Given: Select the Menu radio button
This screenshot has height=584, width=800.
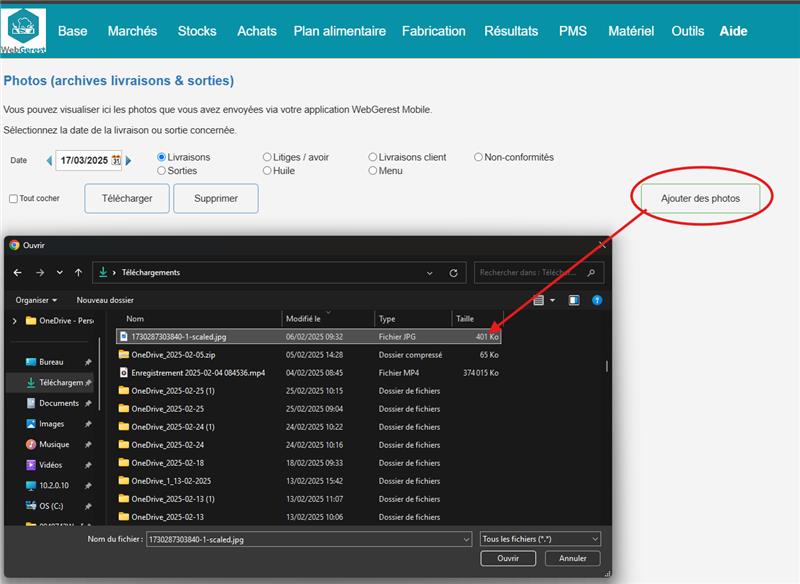Looking at the screenshot, I should [x=372, y=171].
